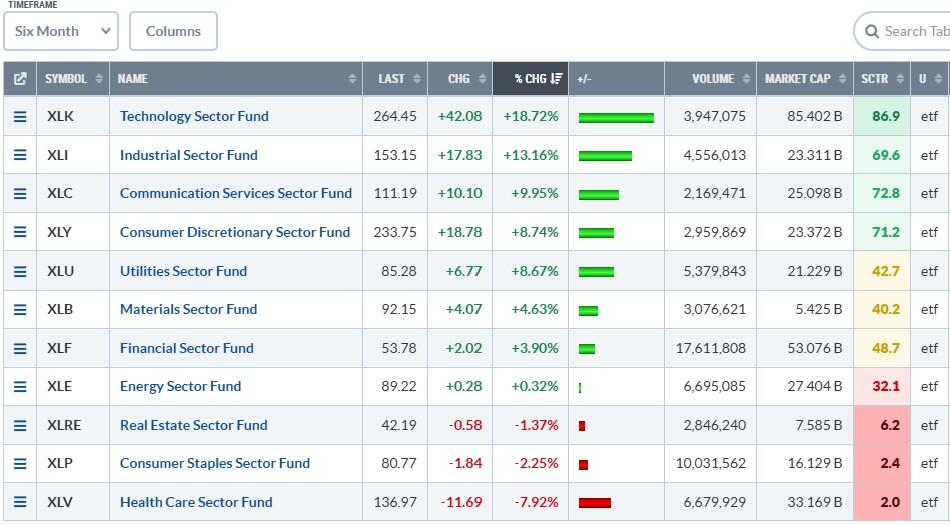Viewport: 950px width, 524px height.
Task: Click the row menu icon beside XLE
Action: click(x=19, y=387)
